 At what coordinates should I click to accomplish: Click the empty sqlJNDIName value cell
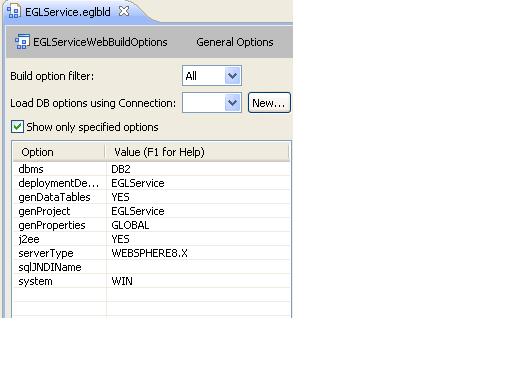(198, 267)
